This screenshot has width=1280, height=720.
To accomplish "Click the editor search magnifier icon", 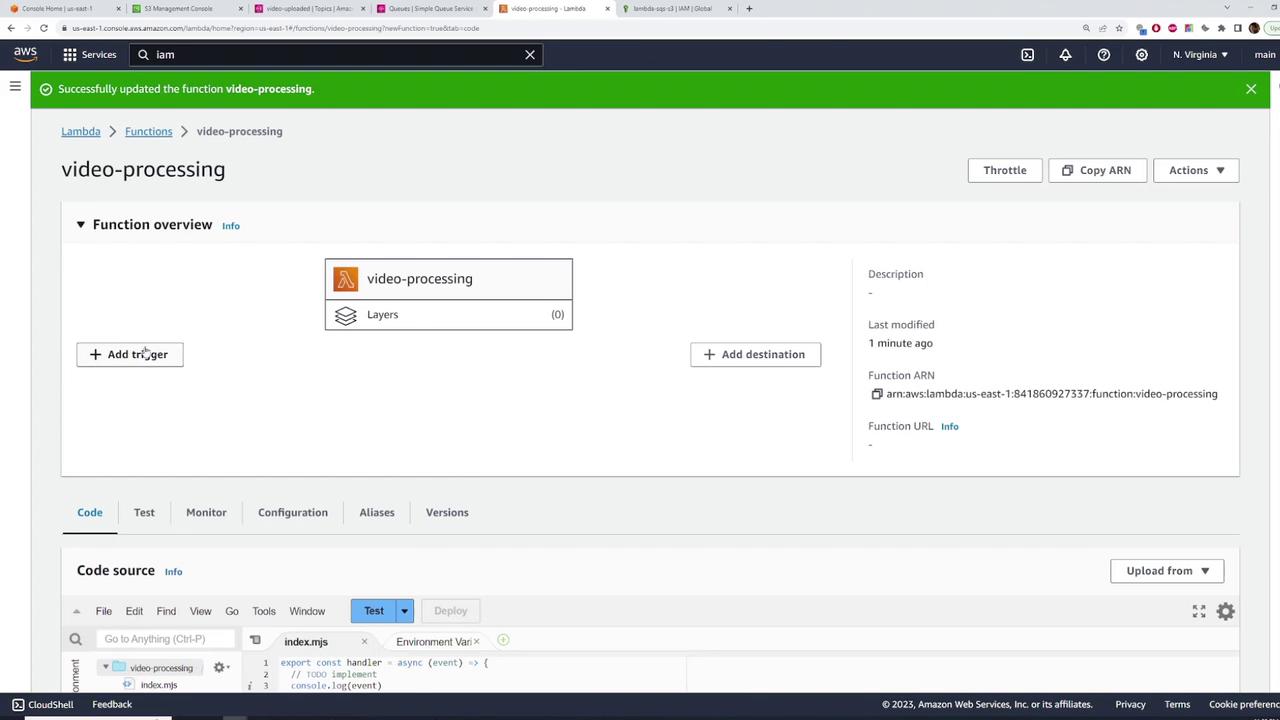I will (75, 639).
